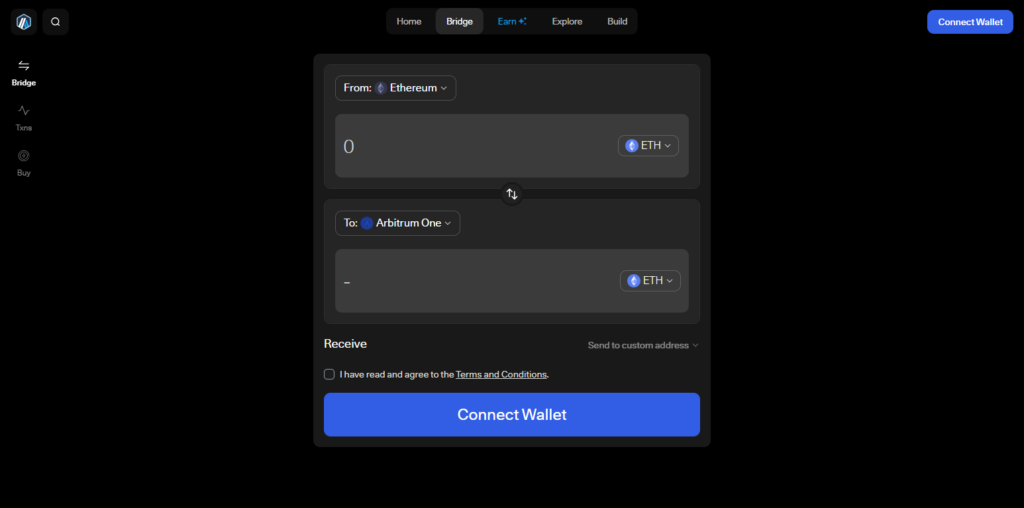Screen dimensions: 1024x508
Task: Open the Buy sidebar icon
Action: (x=24, y=155)
